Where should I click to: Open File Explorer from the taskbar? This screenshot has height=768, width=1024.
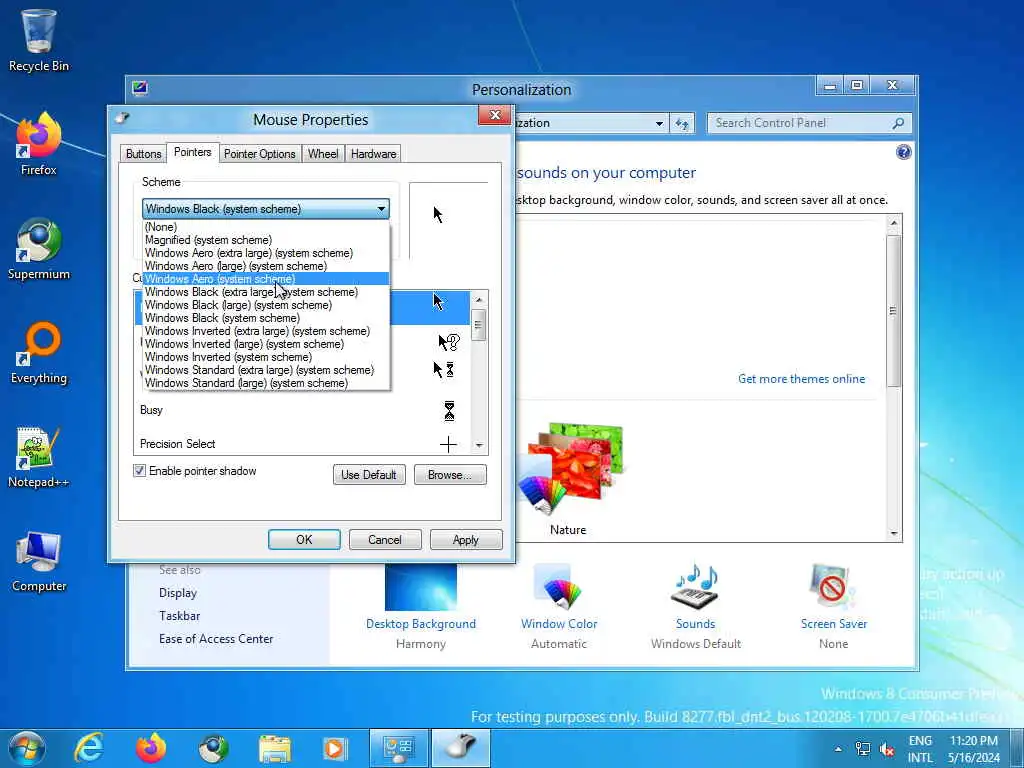pos(275,748)
